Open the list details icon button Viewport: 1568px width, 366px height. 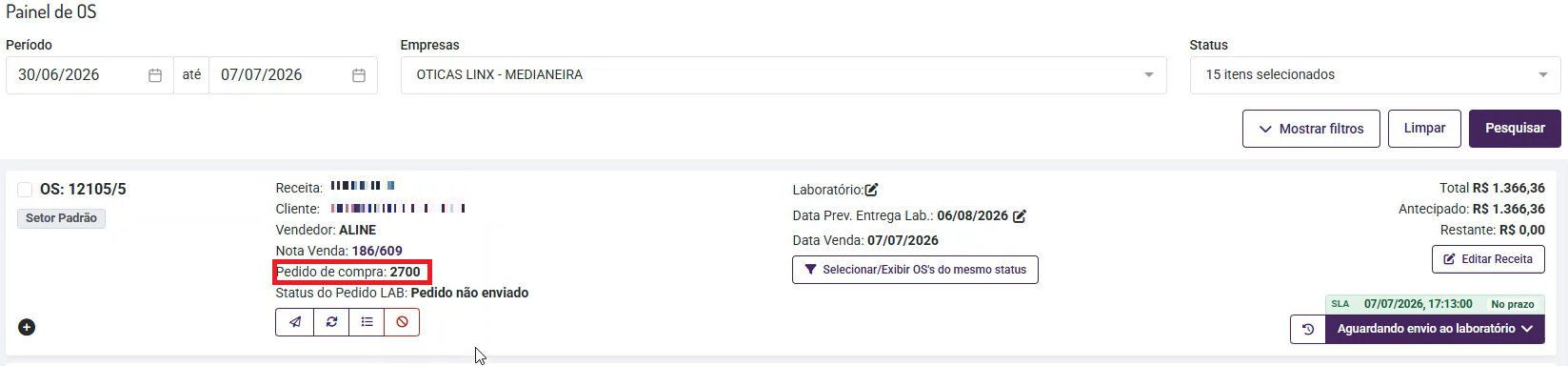coord(367,322)
